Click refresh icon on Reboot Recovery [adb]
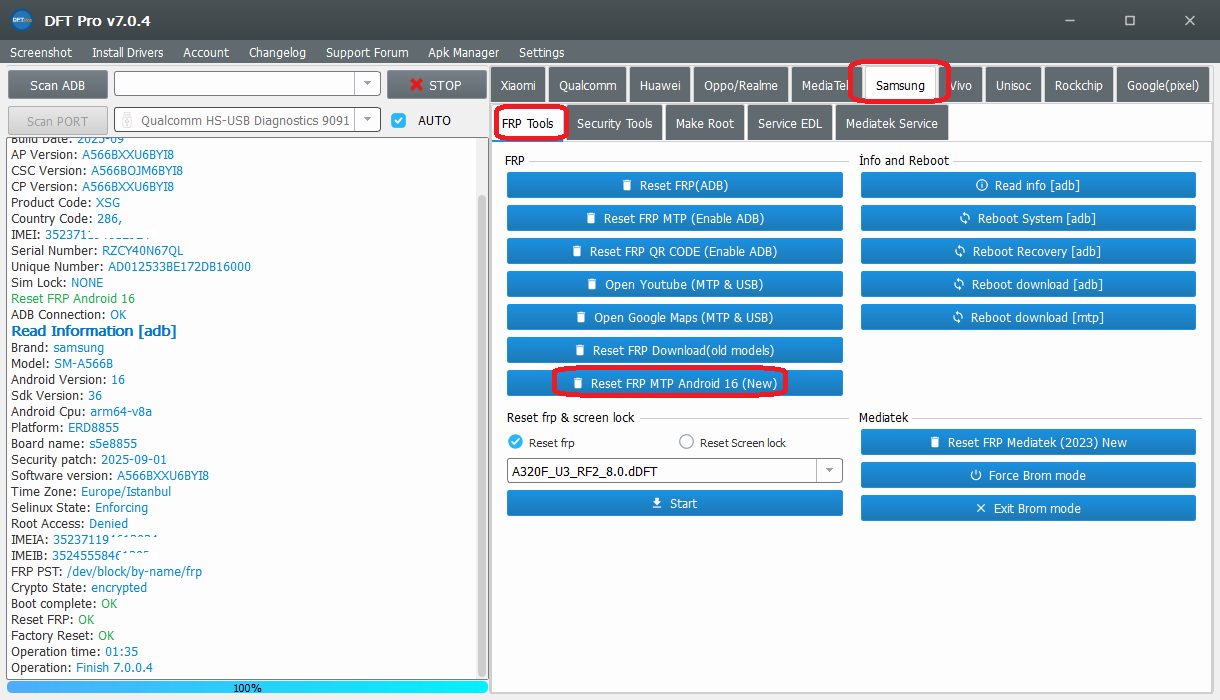The image size is (1220, 700). pyautogui.click(x=960, y=251)
